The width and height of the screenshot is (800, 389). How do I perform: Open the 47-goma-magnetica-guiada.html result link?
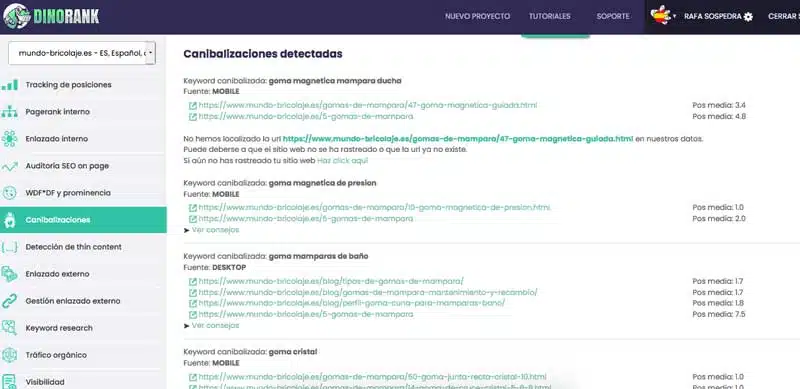(x=367, y=105)
